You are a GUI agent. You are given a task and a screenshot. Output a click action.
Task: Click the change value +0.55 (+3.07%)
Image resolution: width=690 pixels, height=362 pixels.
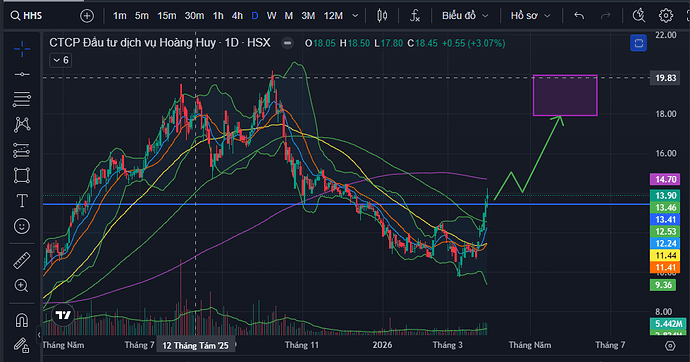click(x=473, y=43)
